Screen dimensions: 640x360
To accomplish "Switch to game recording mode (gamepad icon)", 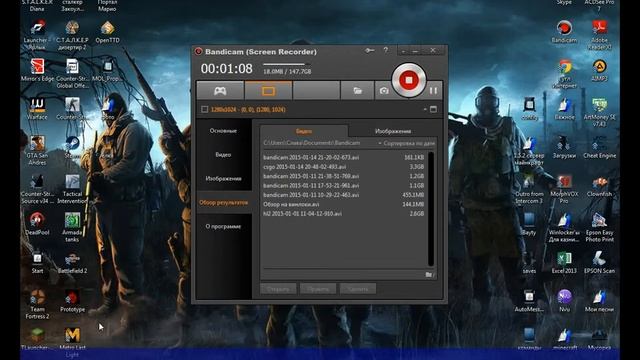I will click(220, 91).
